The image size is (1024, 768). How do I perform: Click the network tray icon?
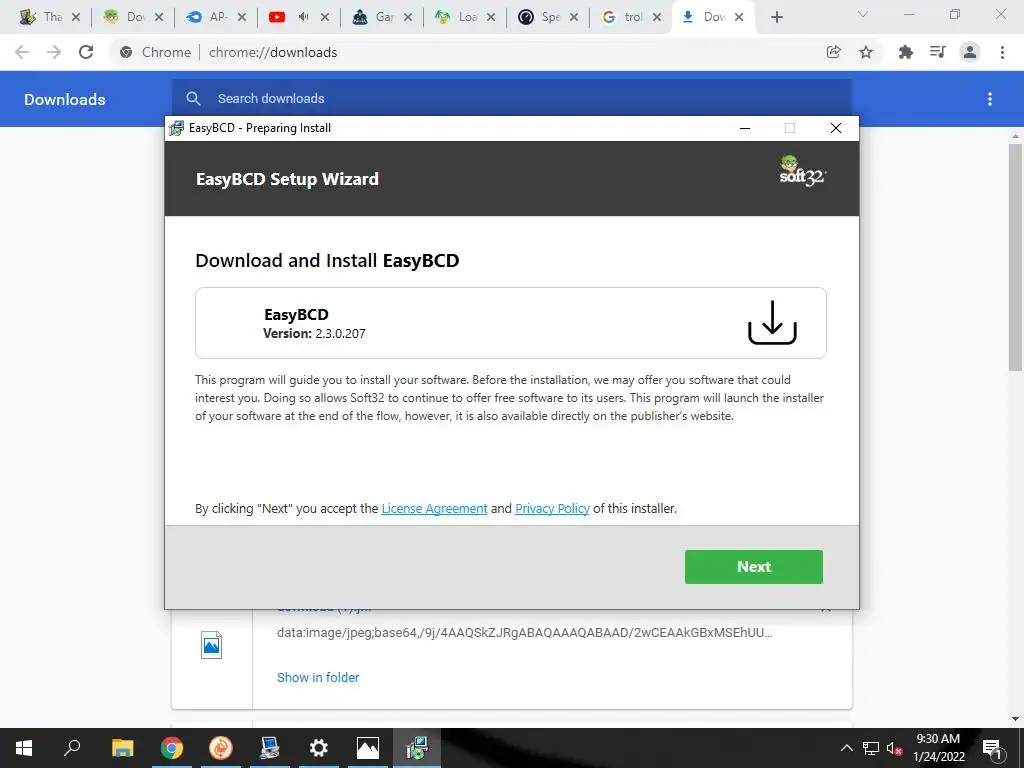point(871,748)
